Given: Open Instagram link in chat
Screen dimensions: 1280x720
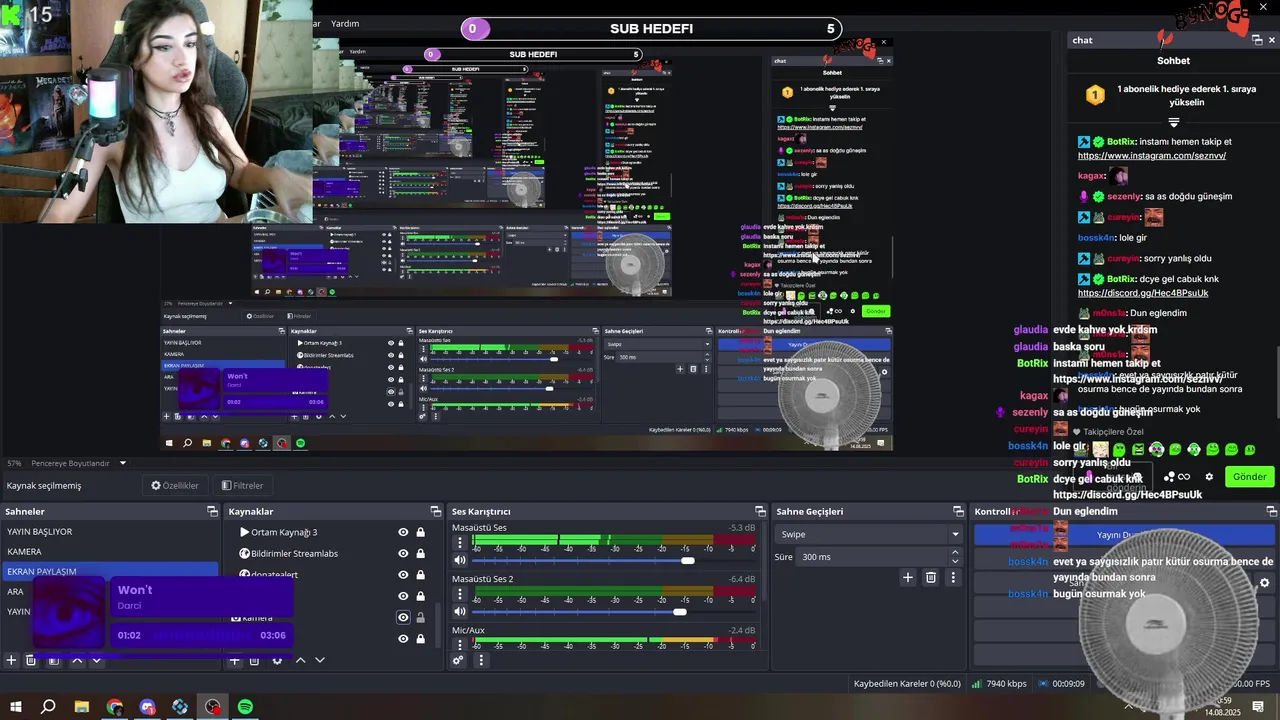Looking at the screenshot, I should 1152,156.
